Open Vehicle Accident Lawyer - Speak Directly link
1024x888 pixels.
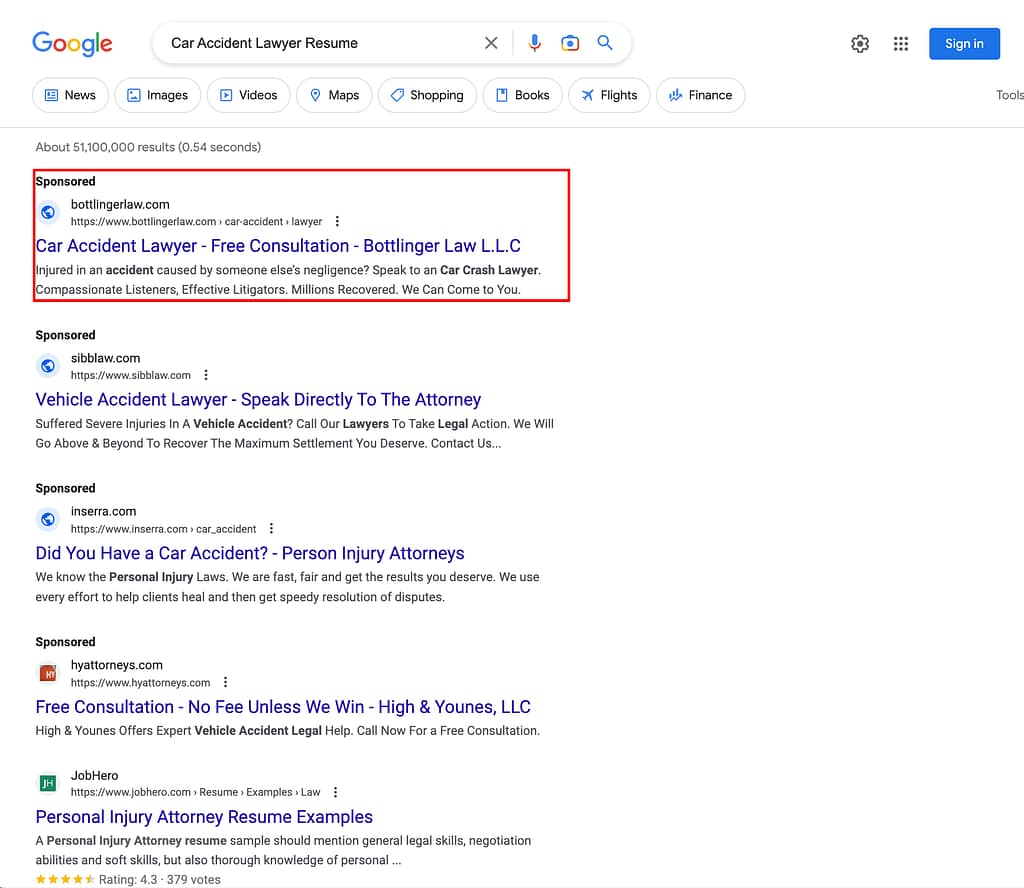click(258, 400)
